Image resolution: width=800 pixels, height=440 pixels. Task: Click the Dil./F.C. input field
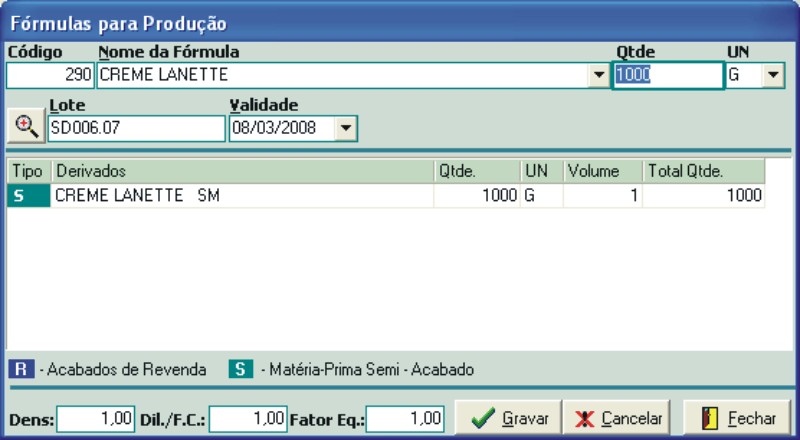tap(248, 419)
